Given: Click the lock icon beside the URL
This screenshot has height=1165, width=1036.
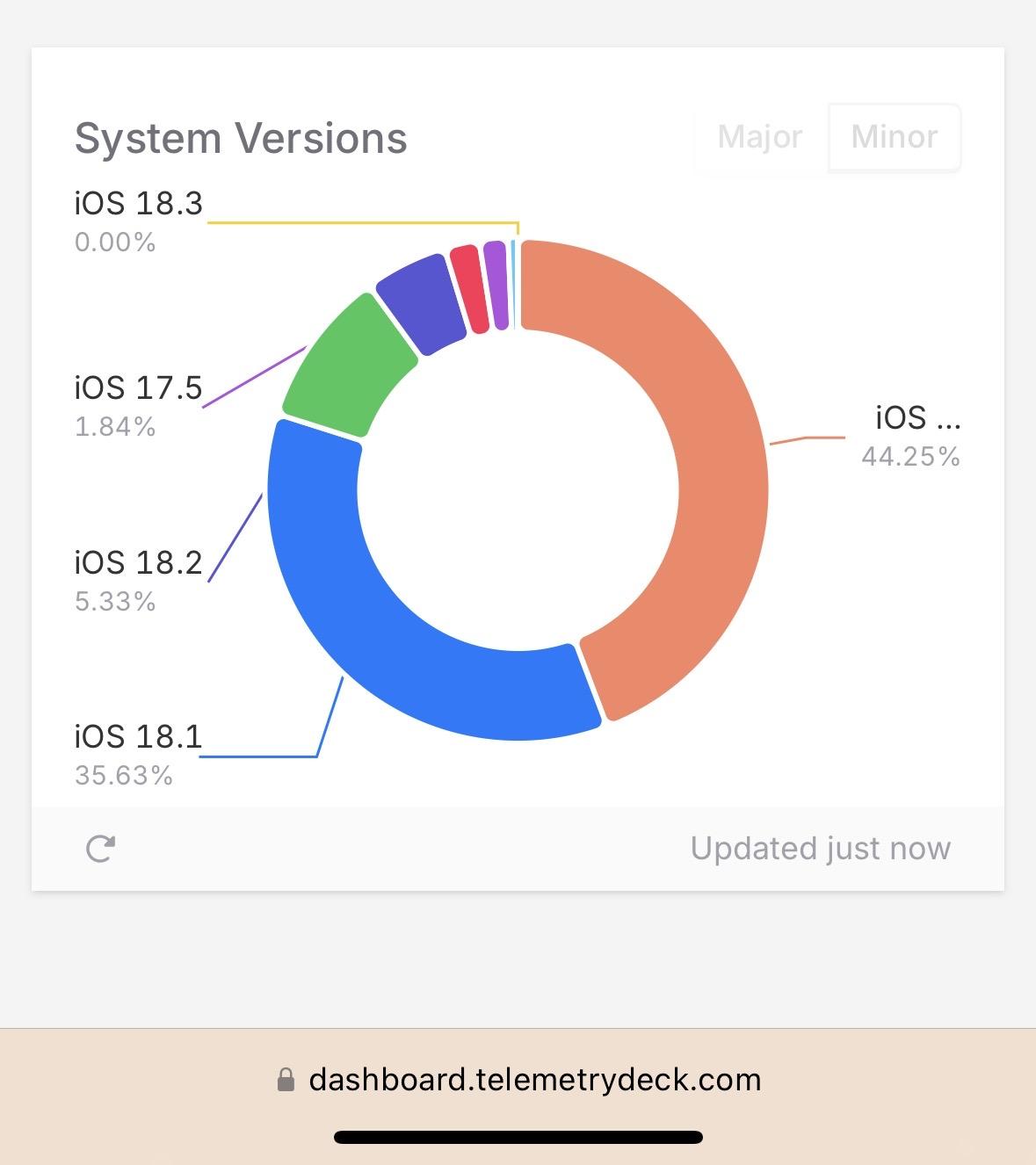Looking at the screenshot, I should click(286, 1080).
